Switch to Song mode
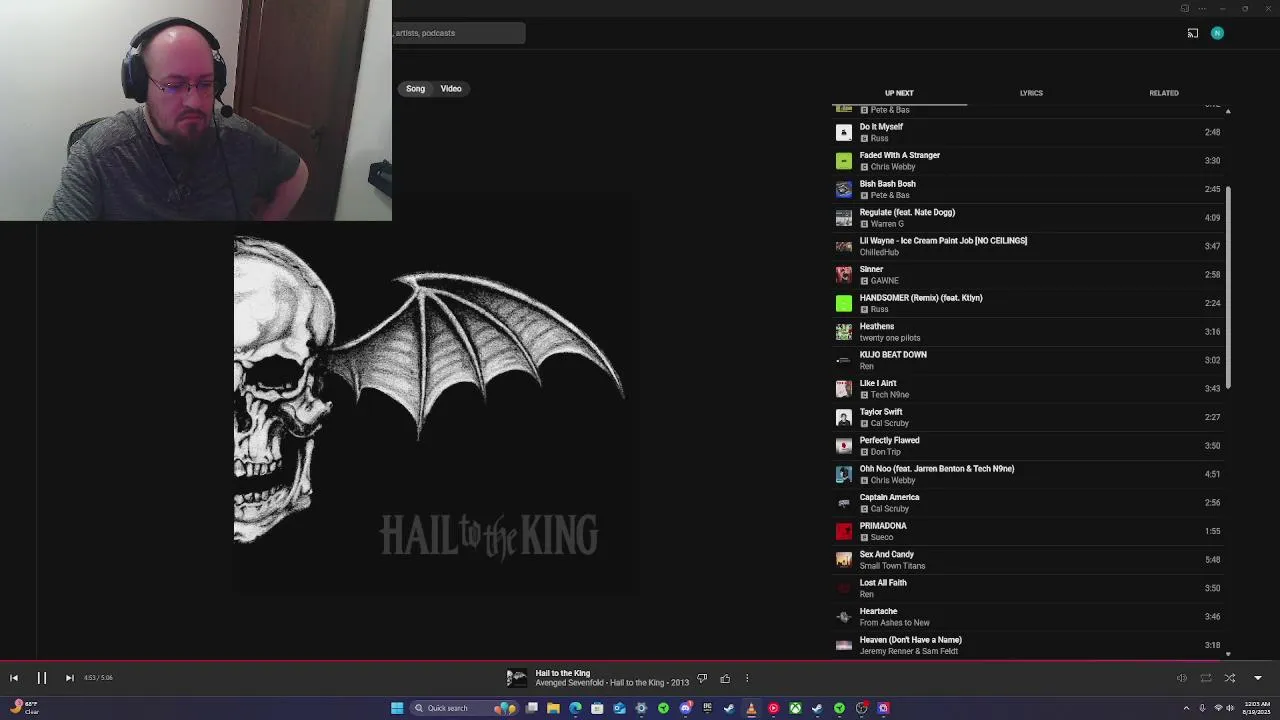The height and width of the screenshot is (720, 1280). point(415,89)
